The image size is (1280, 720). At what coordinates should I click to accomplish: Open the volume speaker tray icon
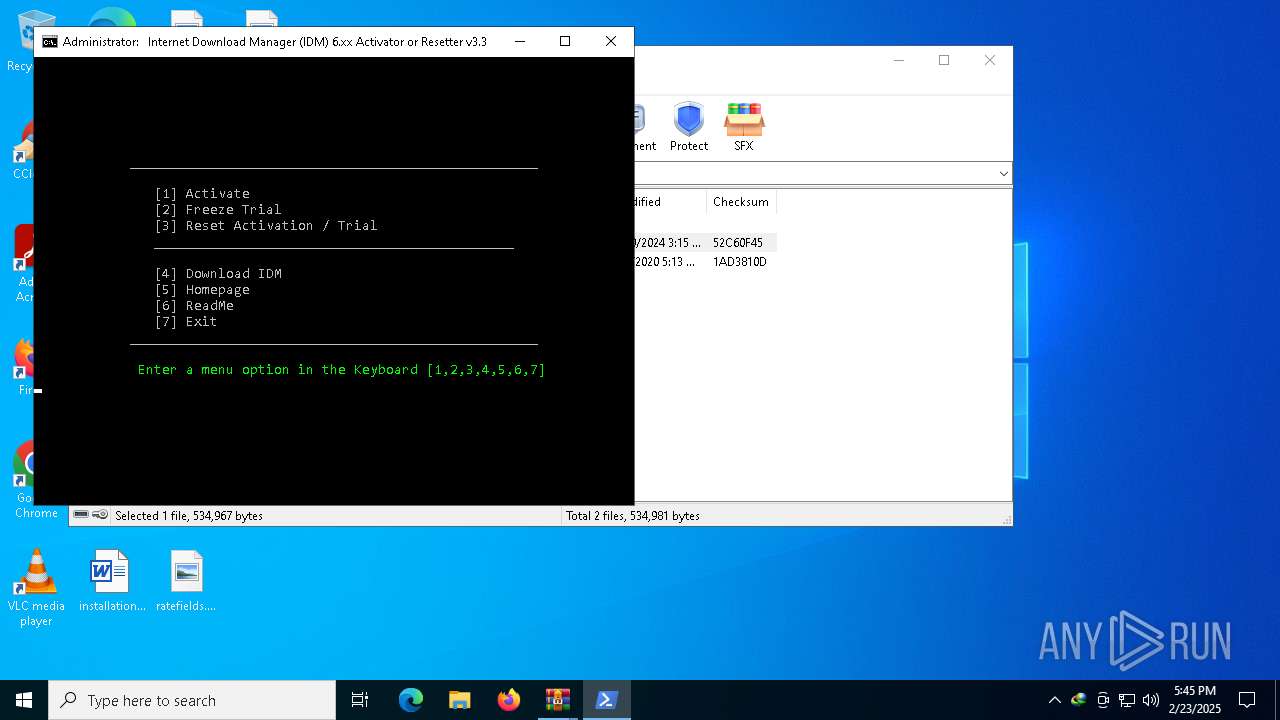(x=1151, y=700)
